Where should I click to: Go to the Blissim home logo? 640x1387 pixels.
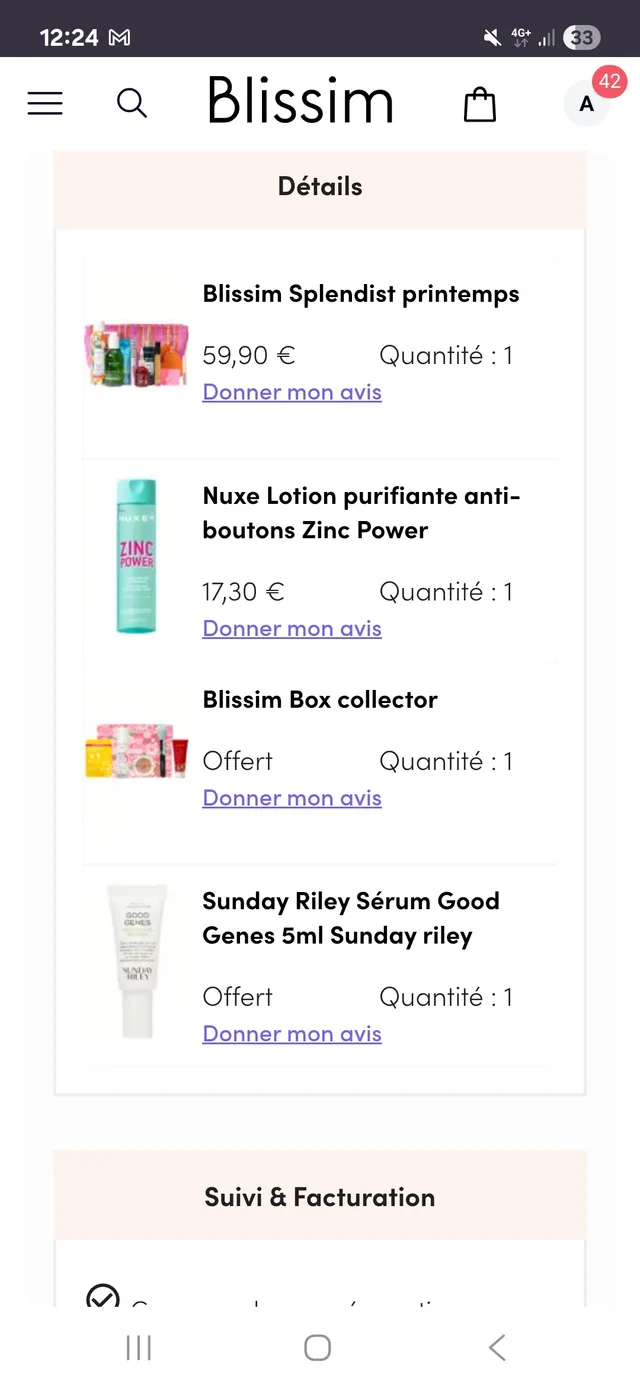click(x=300, y=102)
